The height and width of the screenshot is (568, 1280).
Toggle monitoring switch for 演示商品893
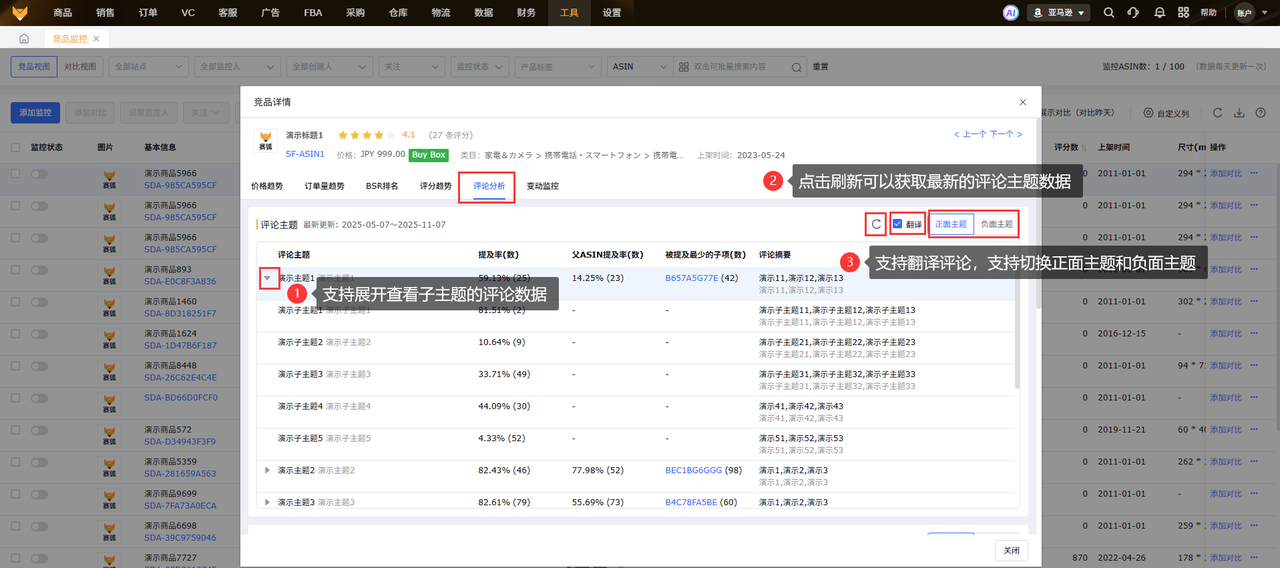click(x=40, y=270)
